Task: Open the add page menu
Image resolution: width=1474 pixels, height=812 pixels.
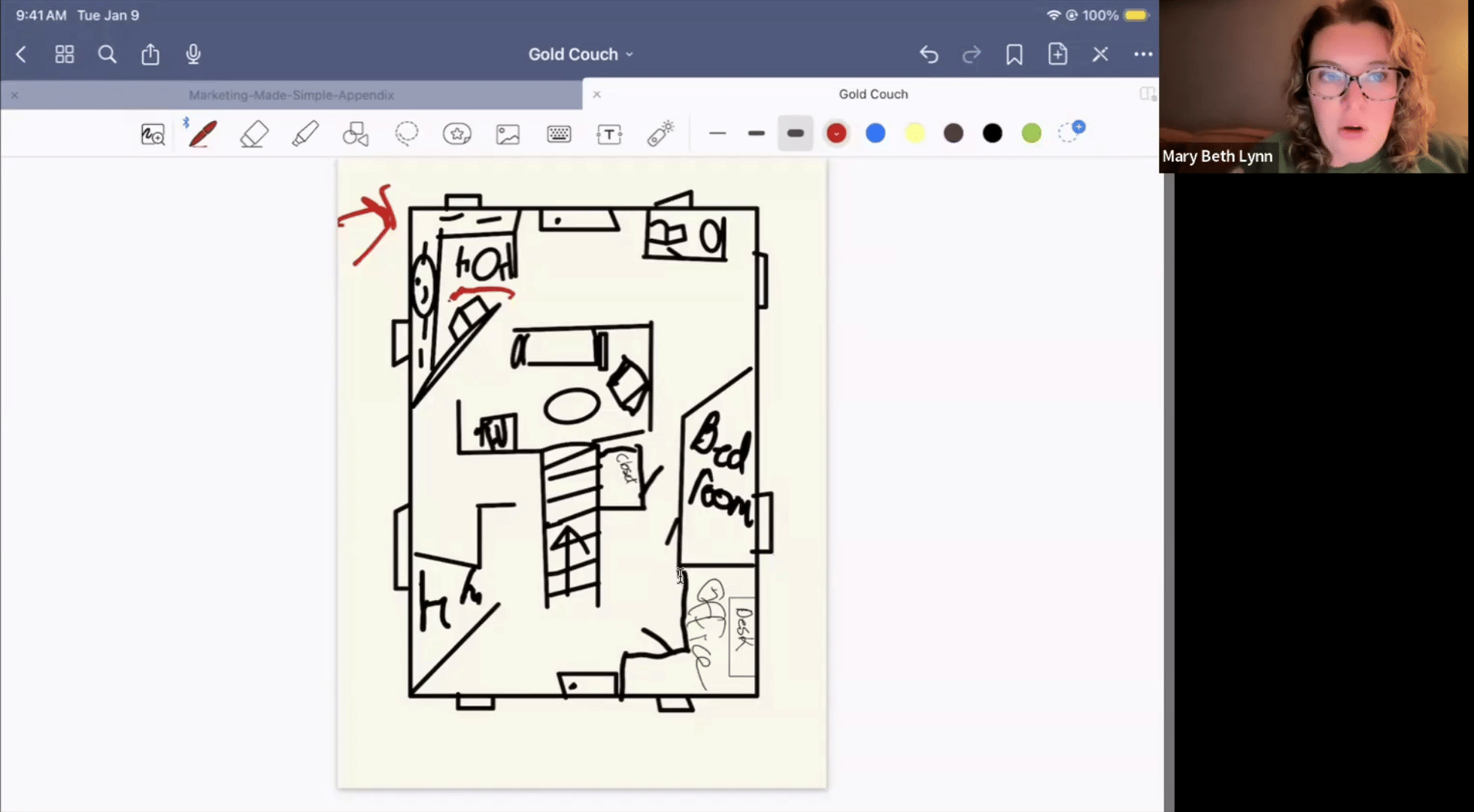Action: [1057, 54]
